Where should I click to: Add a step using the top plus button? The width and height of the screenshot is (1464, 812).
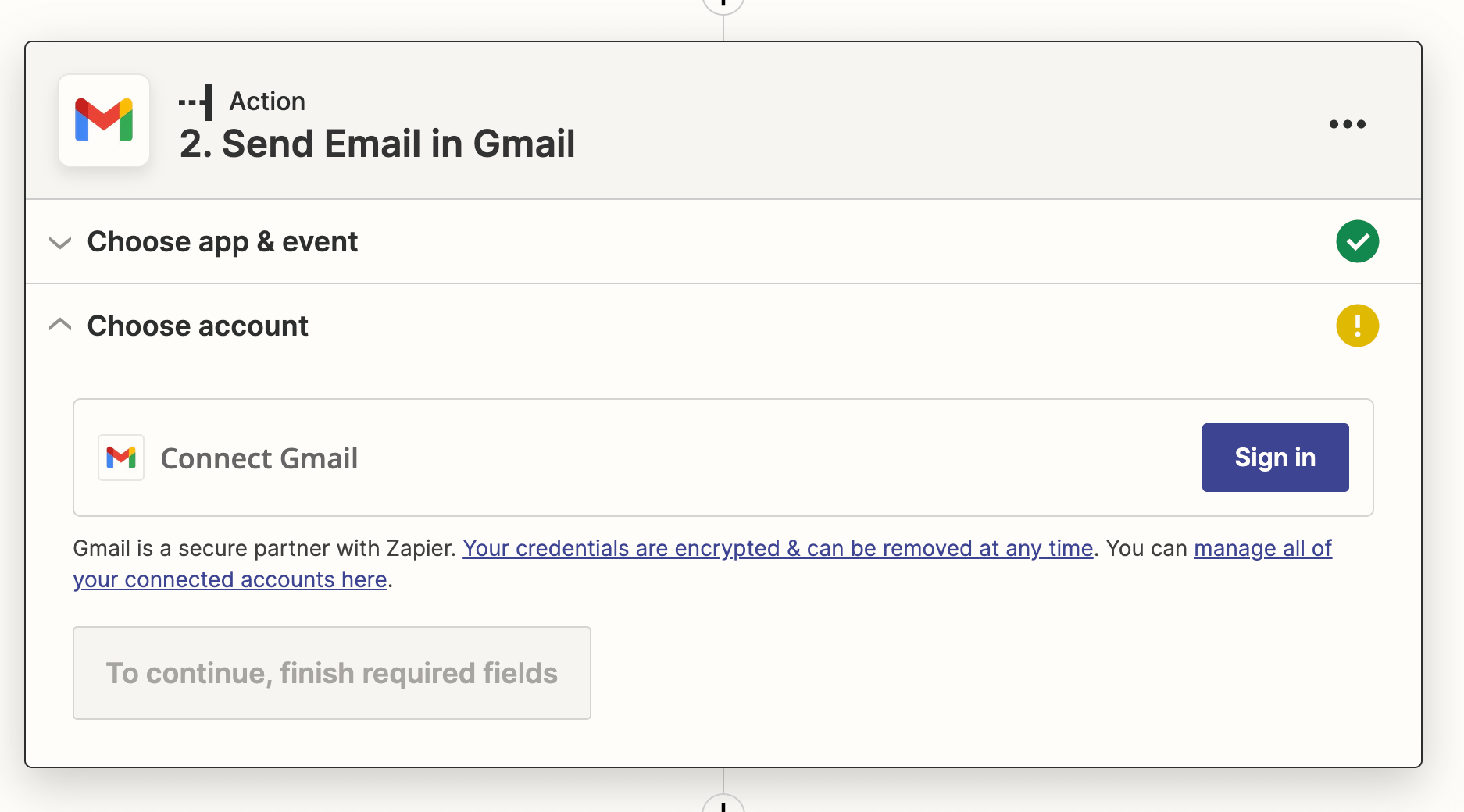click(723, 5)
